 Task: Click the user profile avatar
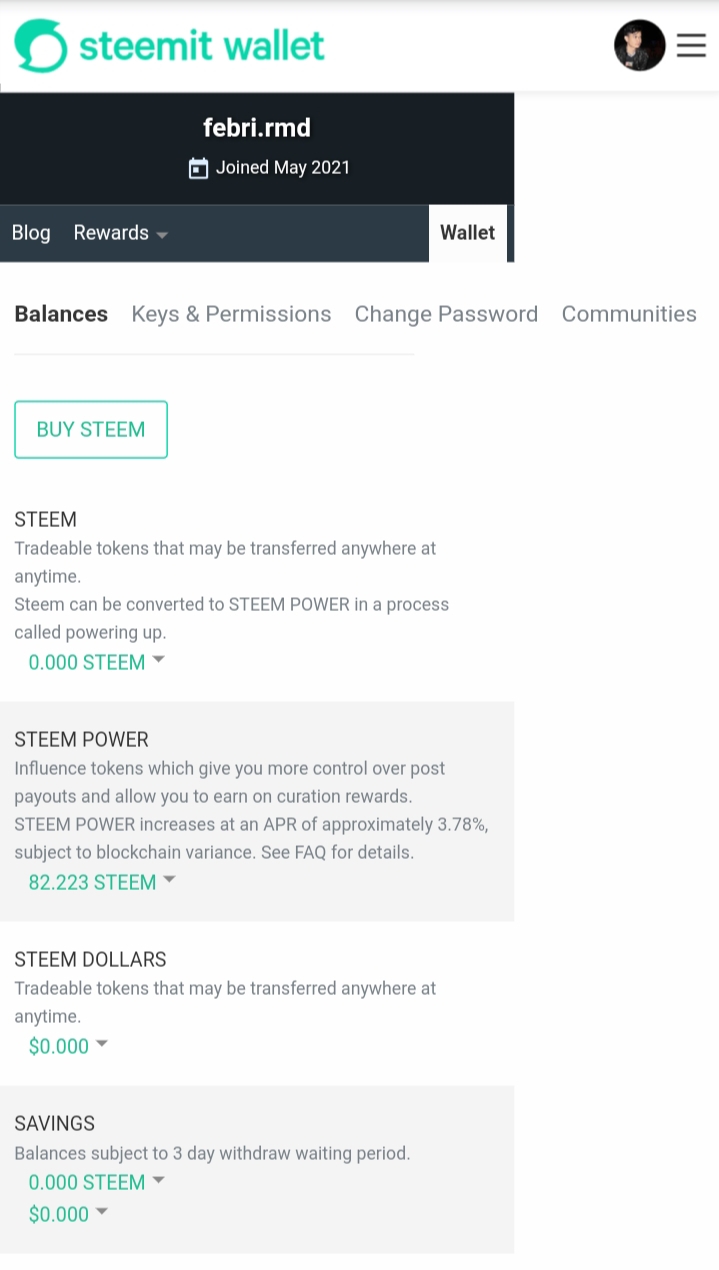pos(639,45)
